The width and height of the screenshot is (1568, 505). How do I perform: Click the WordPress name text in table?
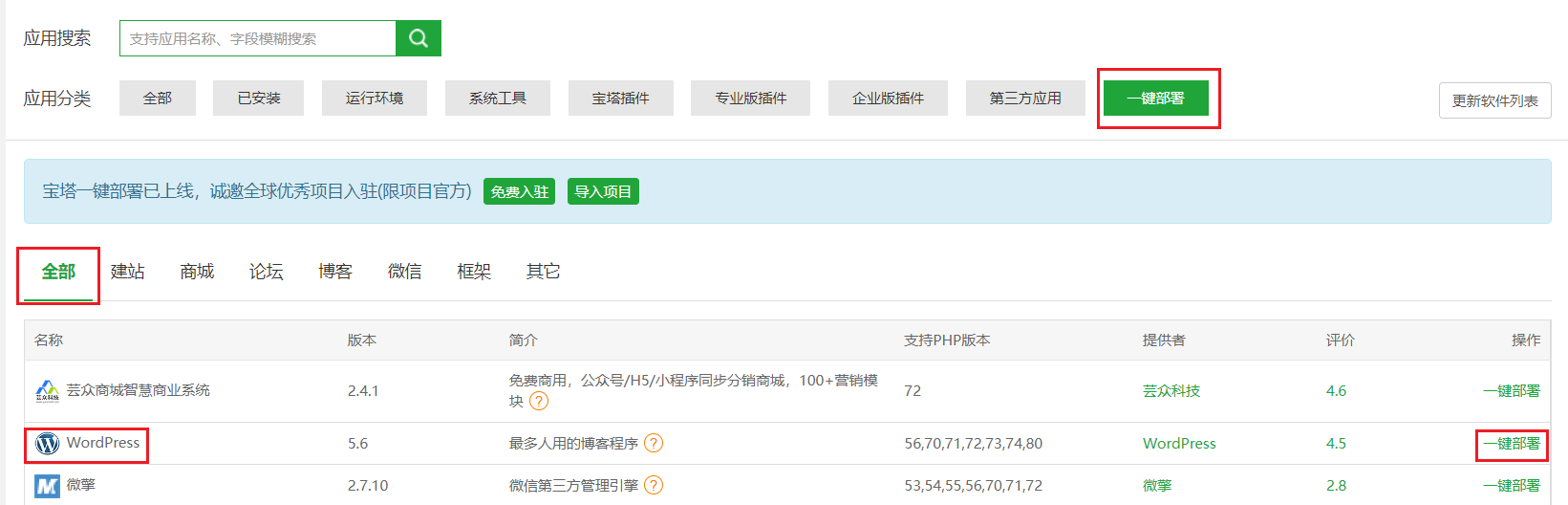103,443
